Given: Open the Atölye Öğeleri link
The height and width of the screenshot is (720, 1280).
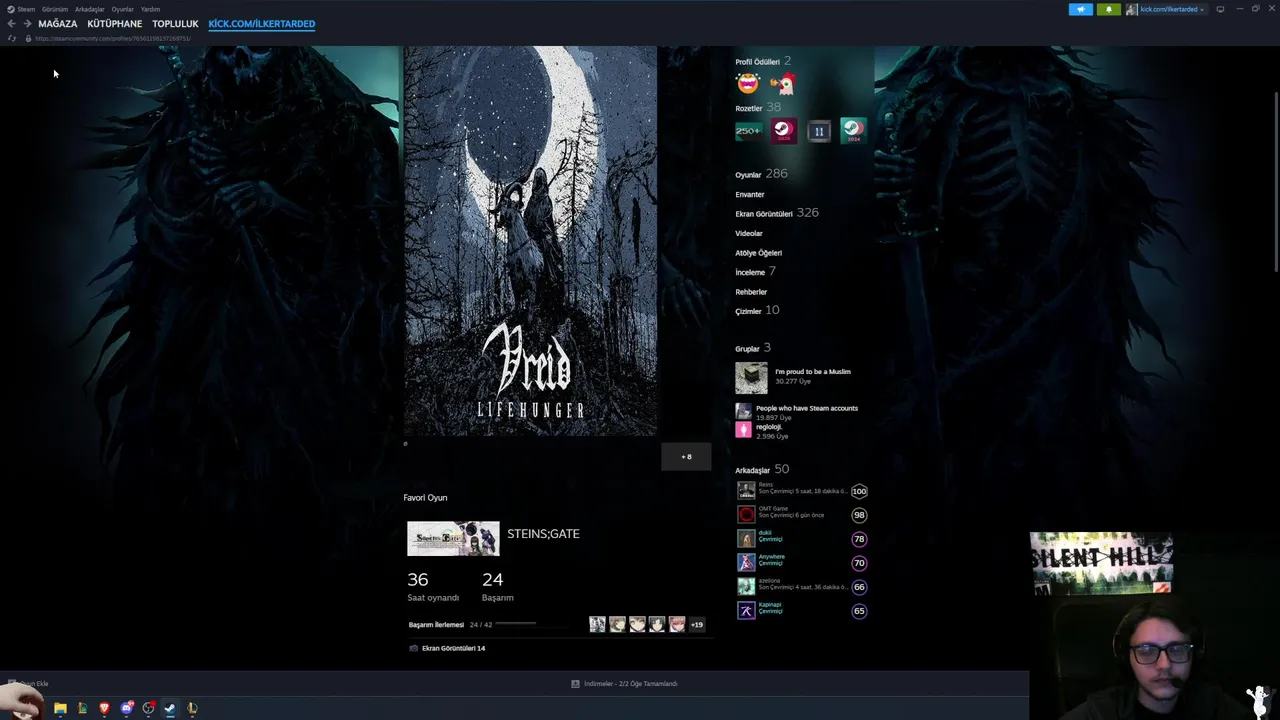Looking at the screenshot, I should pos(759,253).
